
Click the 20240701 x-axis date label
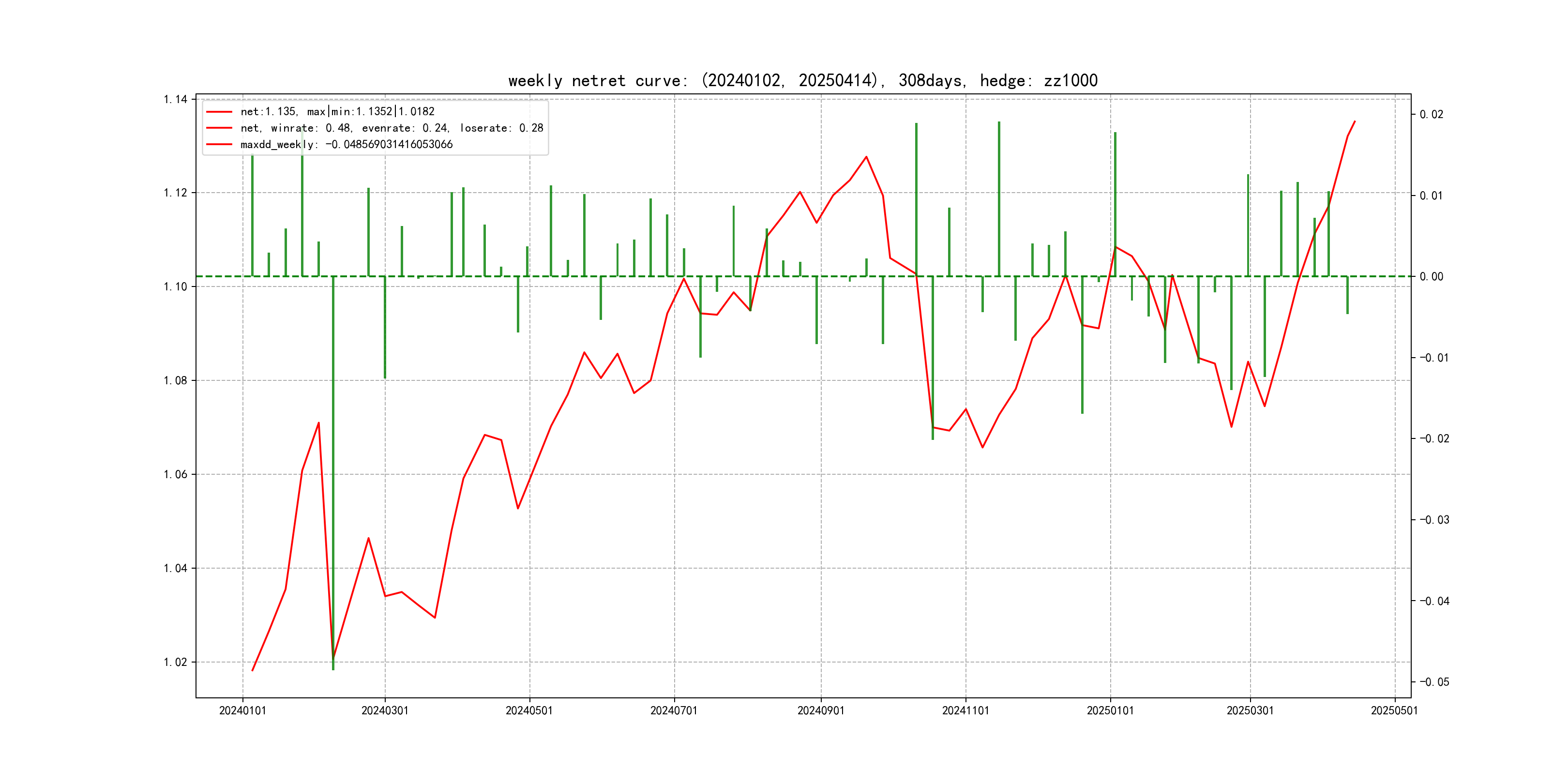[x=673, y=710]
